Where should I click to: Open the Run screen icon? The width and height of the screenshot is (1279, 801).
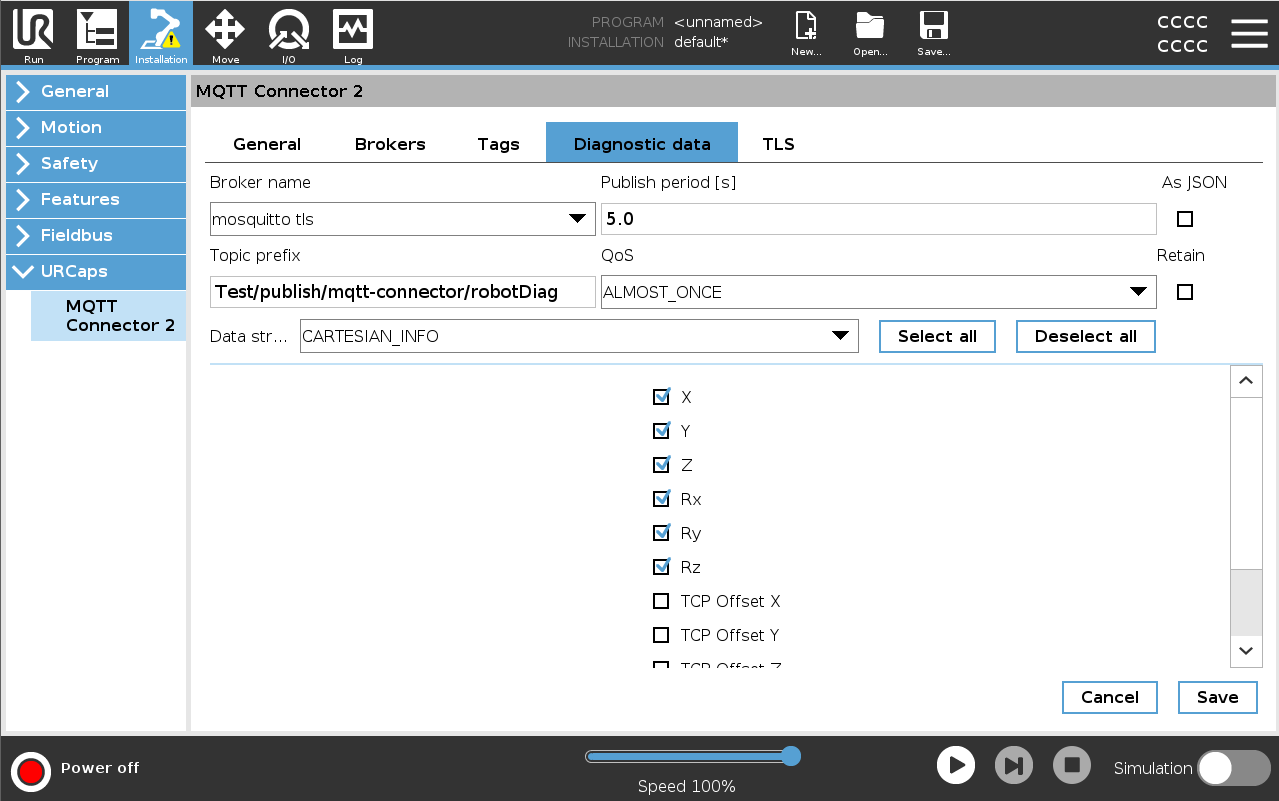tap(33, 33)
